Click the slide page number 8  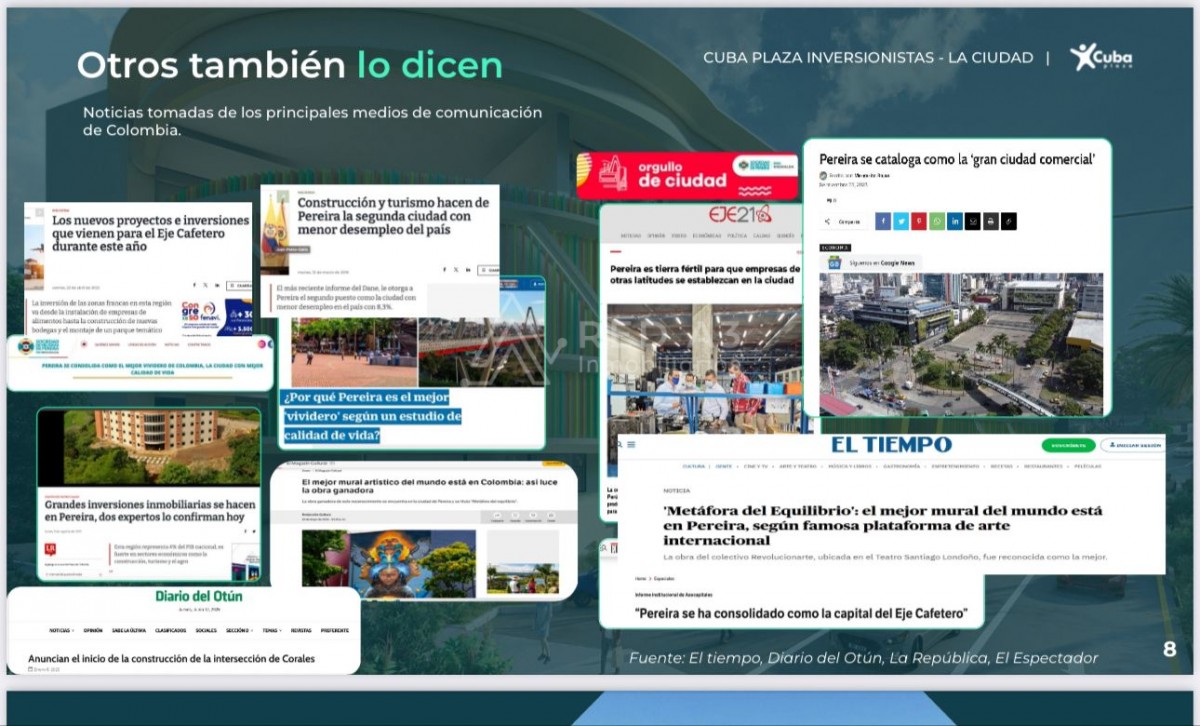1170,649
